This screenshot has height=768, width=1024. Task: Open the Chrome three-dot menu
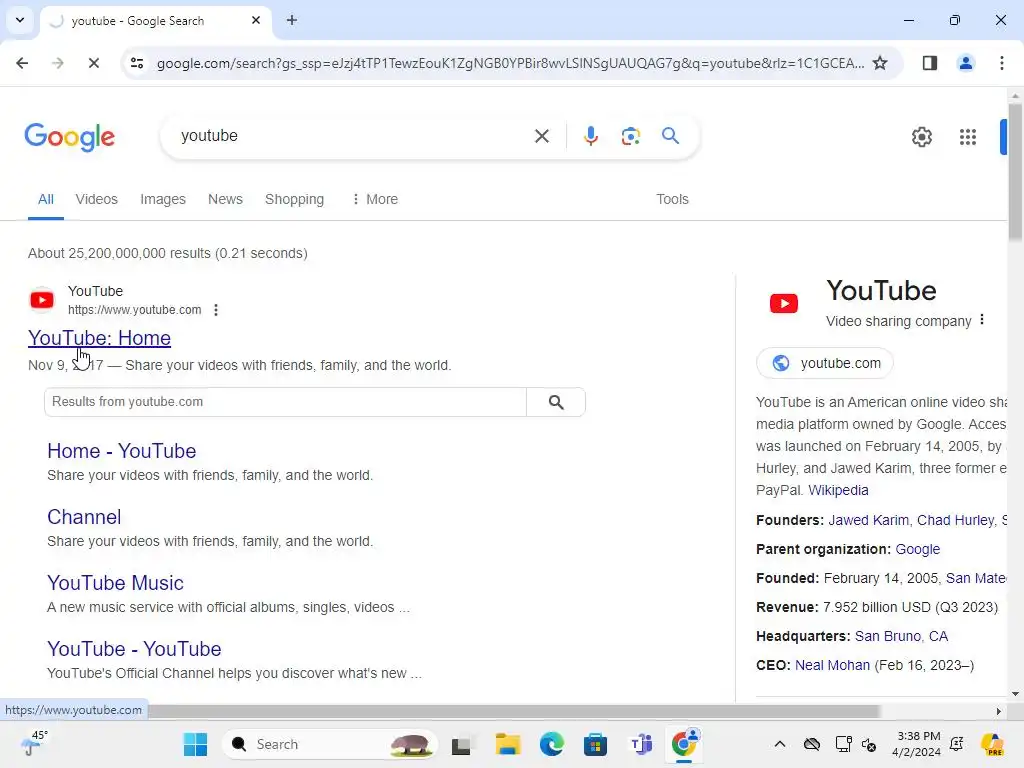[1002, 63]
